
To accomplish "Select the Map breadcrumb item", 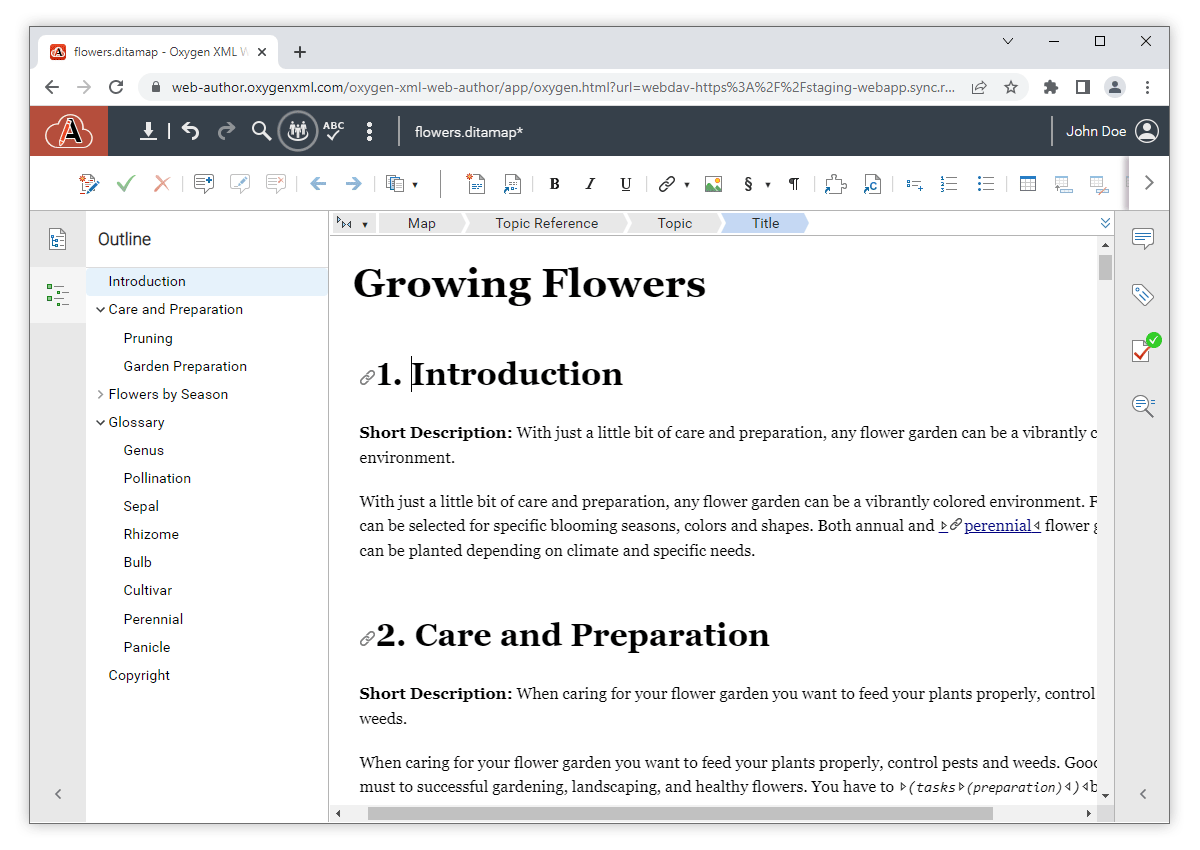I will pos(422,223).
